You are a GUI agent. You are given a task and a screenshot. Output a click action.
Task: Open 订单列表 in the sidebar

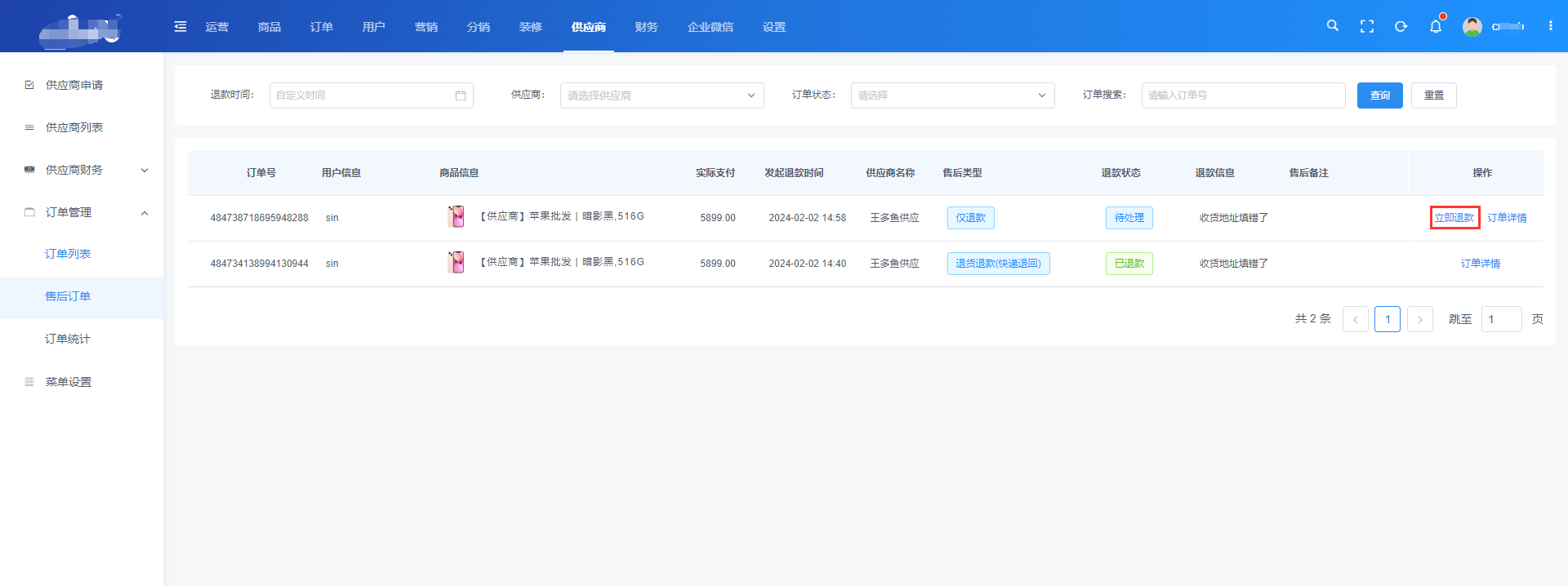click(x=68, y=254)
